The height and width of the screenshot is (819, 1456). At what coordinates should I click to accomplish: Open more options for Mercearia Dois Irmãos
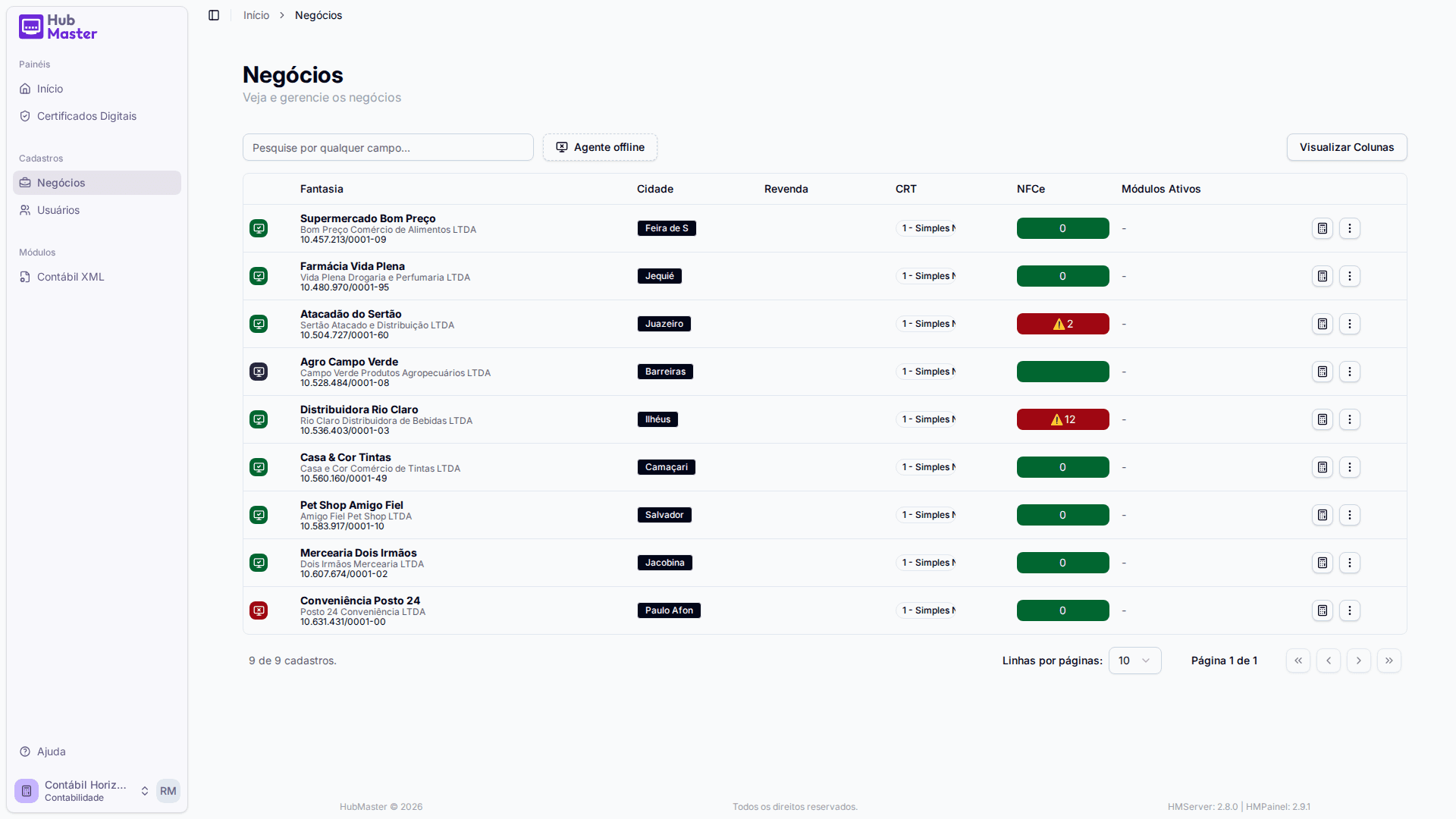click(1350, 563)
